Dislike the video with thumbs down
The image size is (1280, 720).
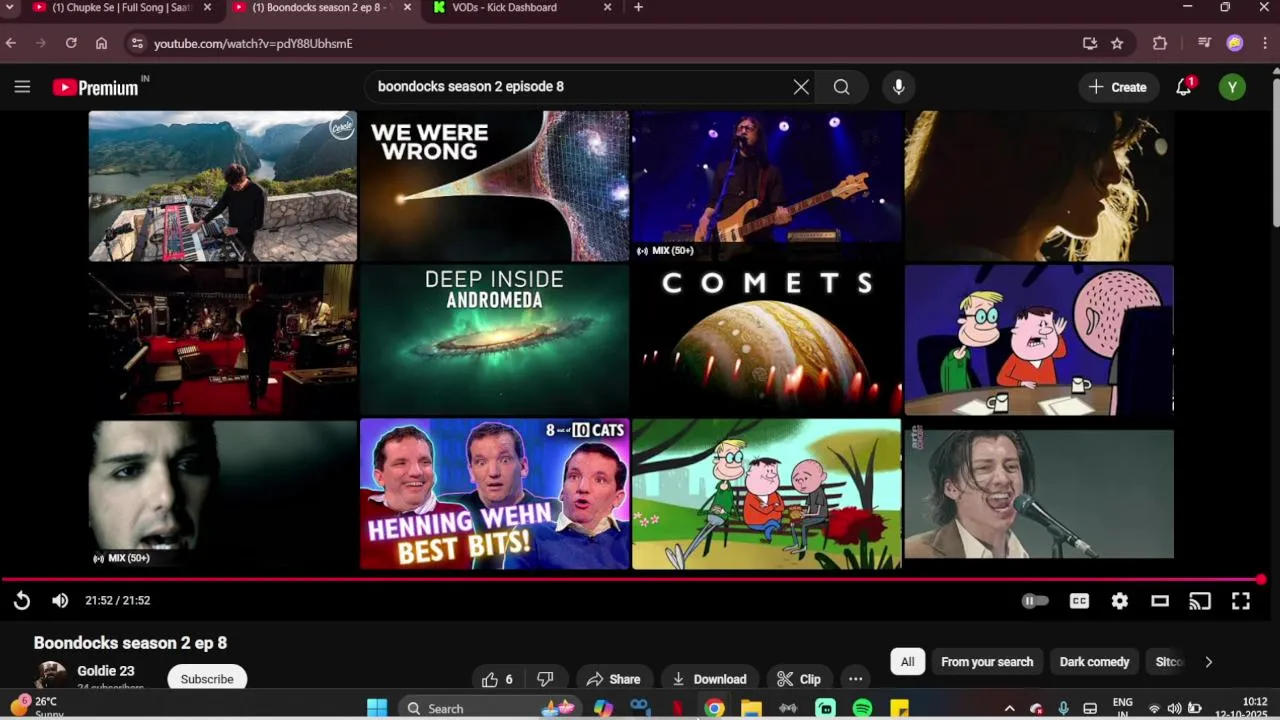(545, 679)
